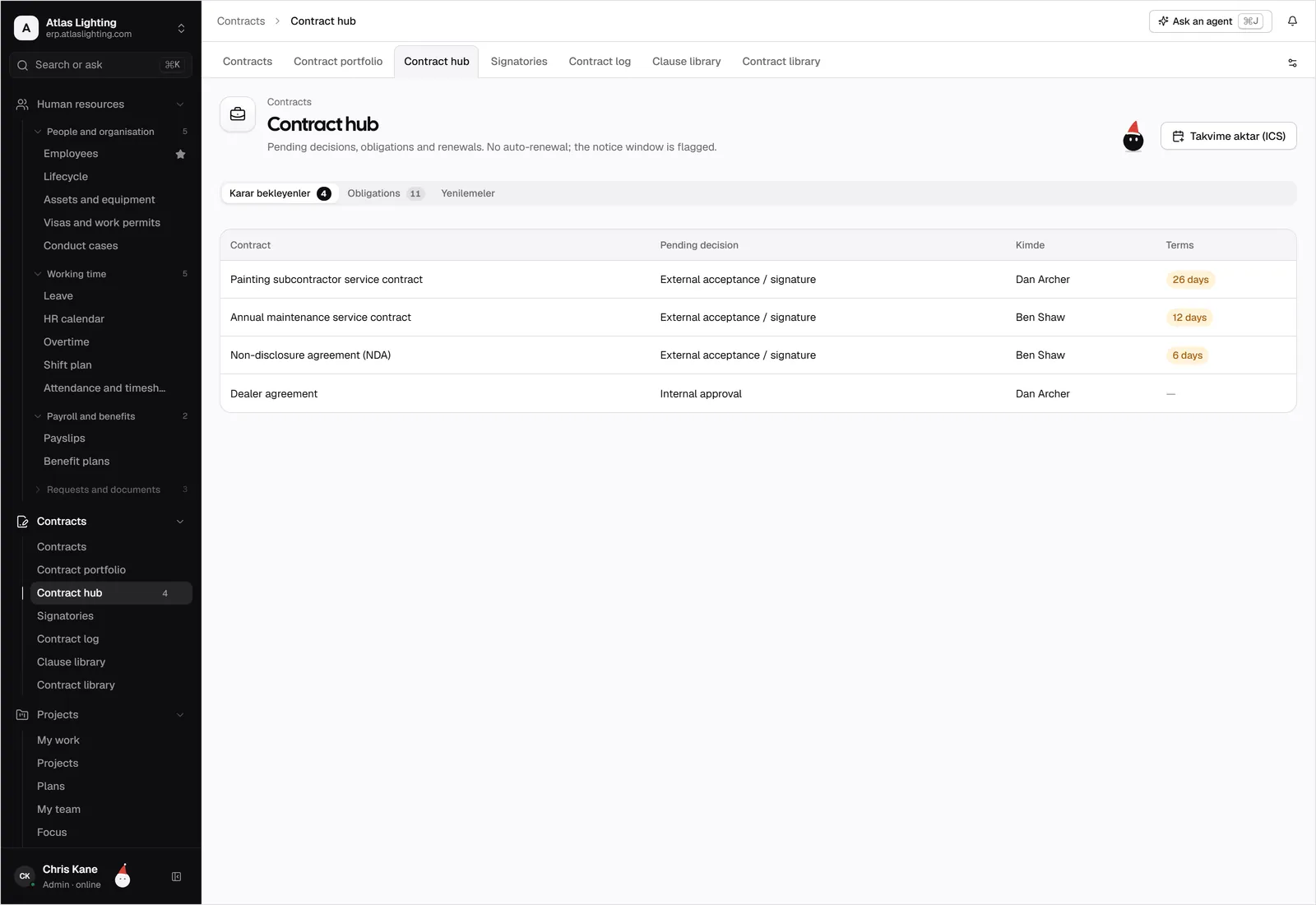
Task: Open the Atlas Lighting workspace switcher
Action: tap(100, 28)
